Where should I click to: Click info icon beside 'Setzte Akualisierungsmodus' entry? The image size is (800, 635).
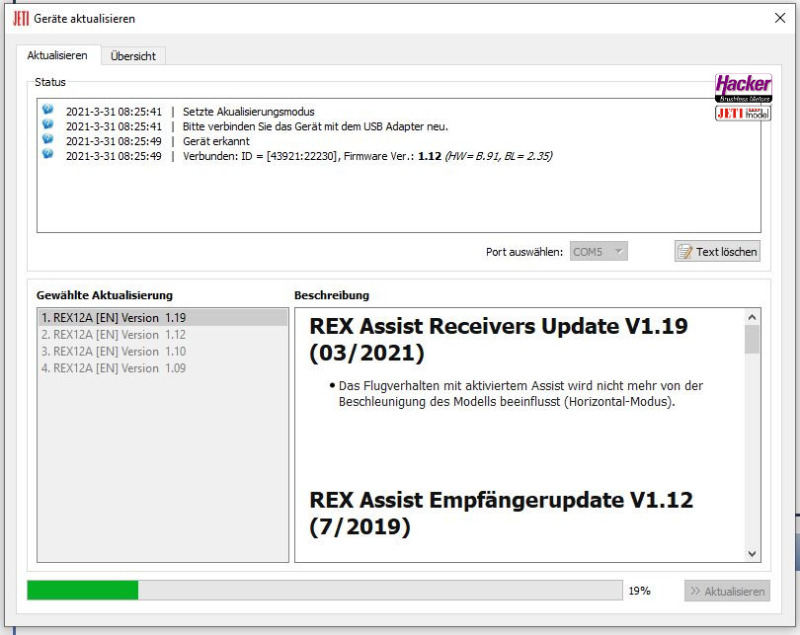[48, 109]
